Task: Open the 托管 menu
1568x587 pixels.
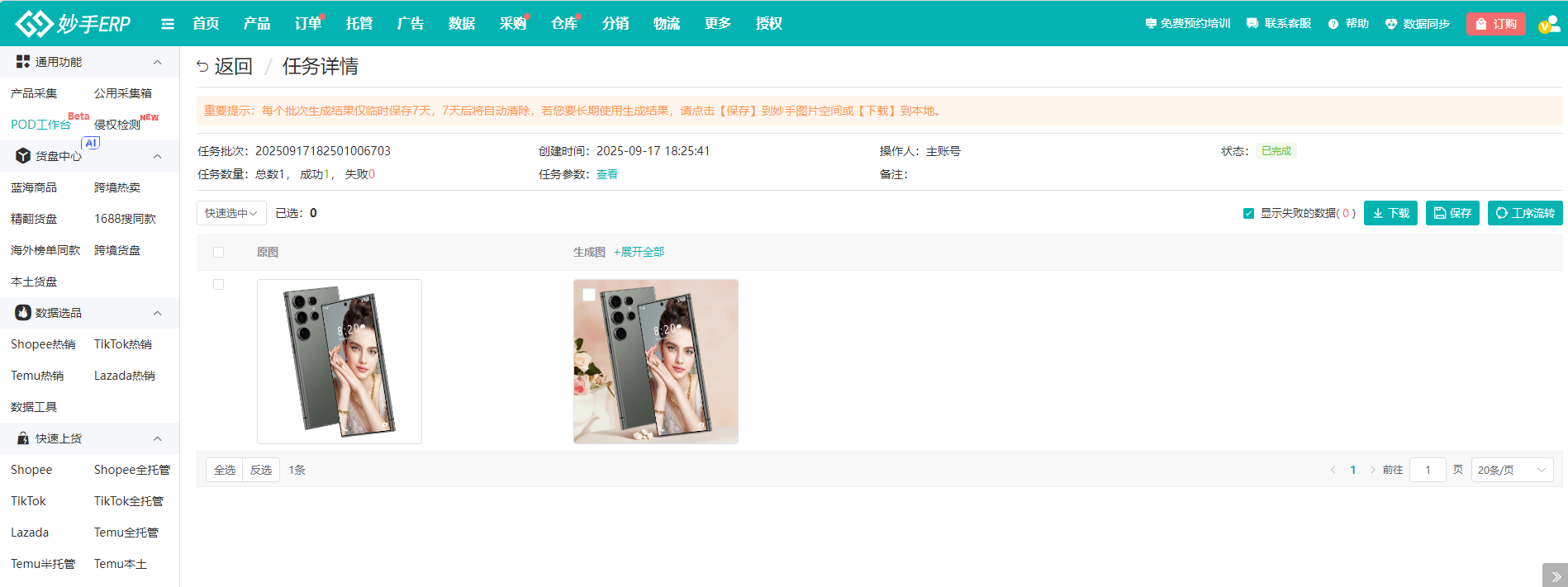Action: point(359,24)
